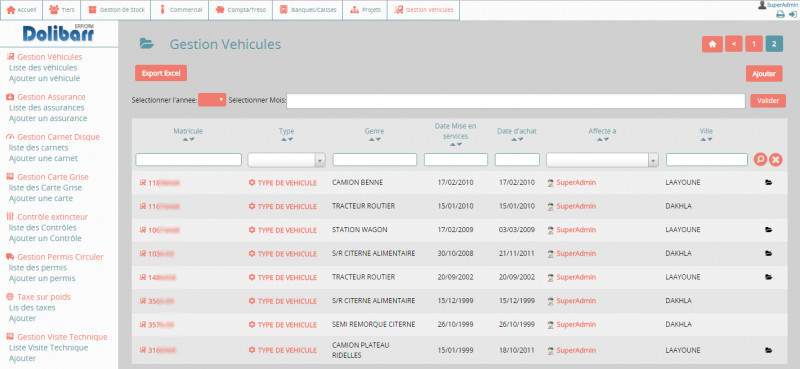Open the Banques/Caisses tab
Screen dimensions: 800x369
pos(308,10)
